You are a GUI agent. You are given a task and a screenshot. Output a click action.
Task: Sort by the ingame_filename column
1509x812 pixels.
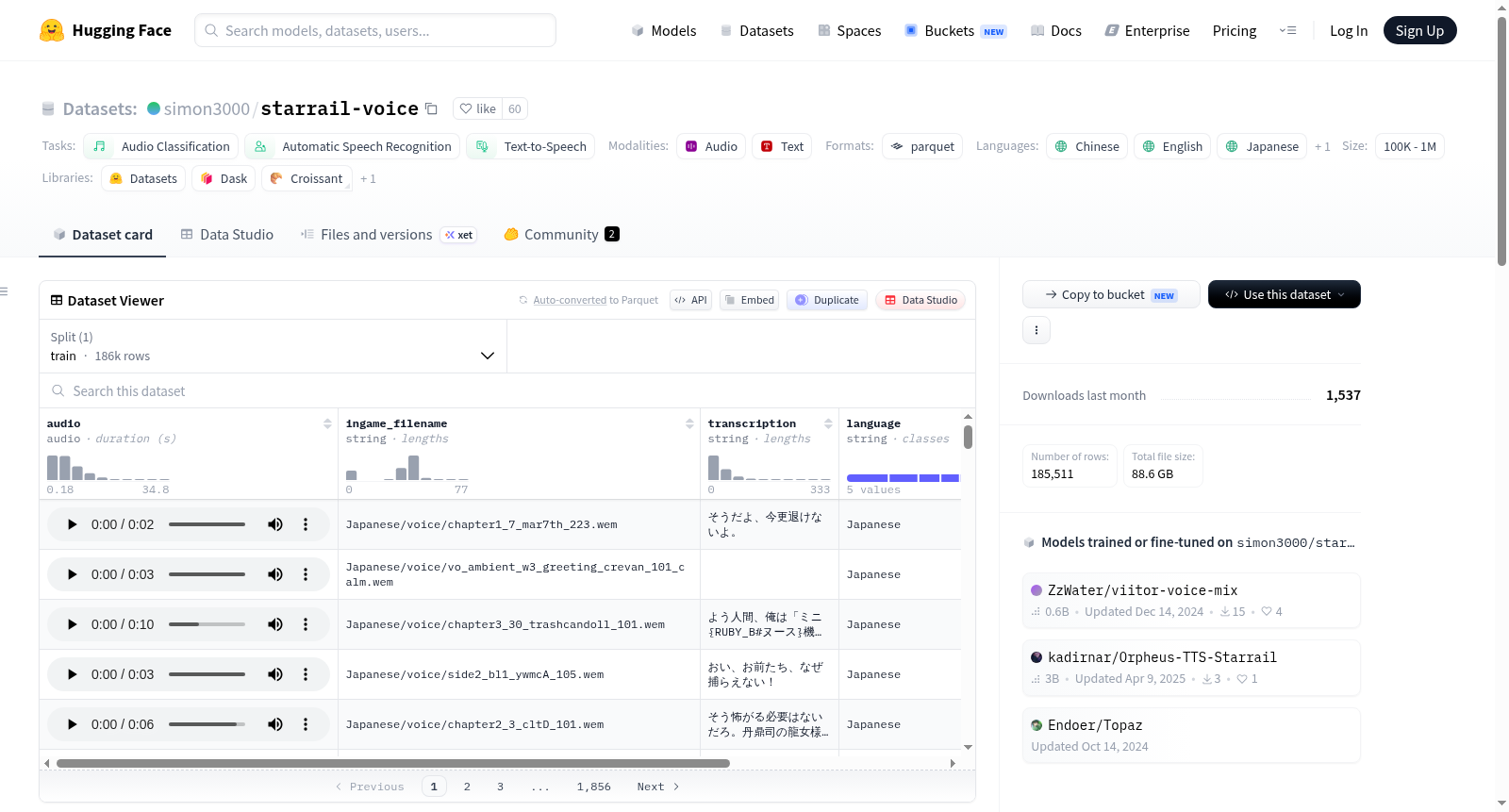coord(689,423)
